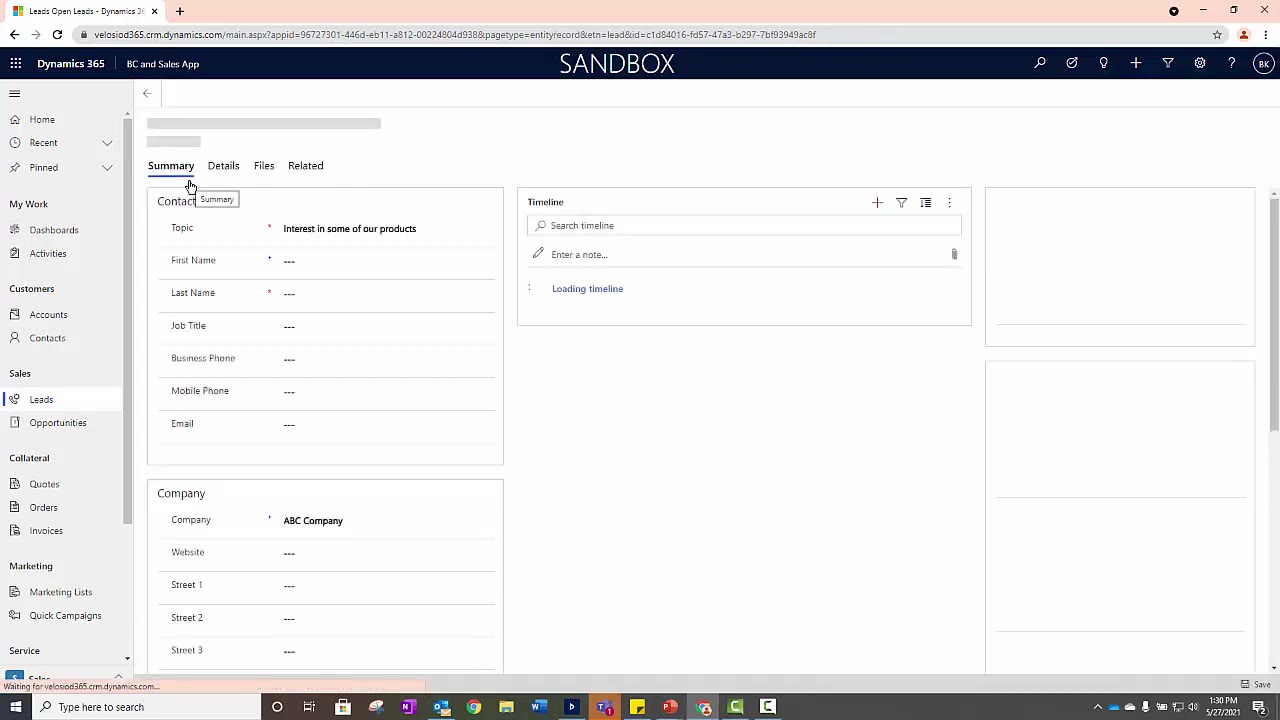The height and width of the screenshot is (720, 1280).
Task: Open the Help question mark icon
Action: coord(1232,63)
